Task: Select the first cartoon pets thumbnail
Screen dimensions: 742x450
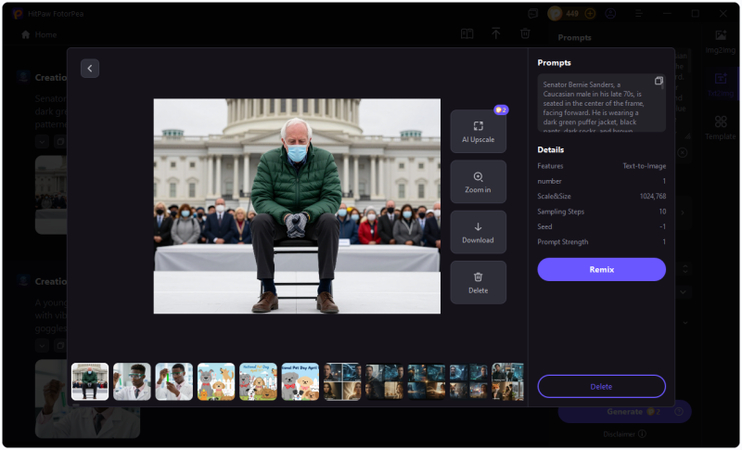Action: pos(216,381)
